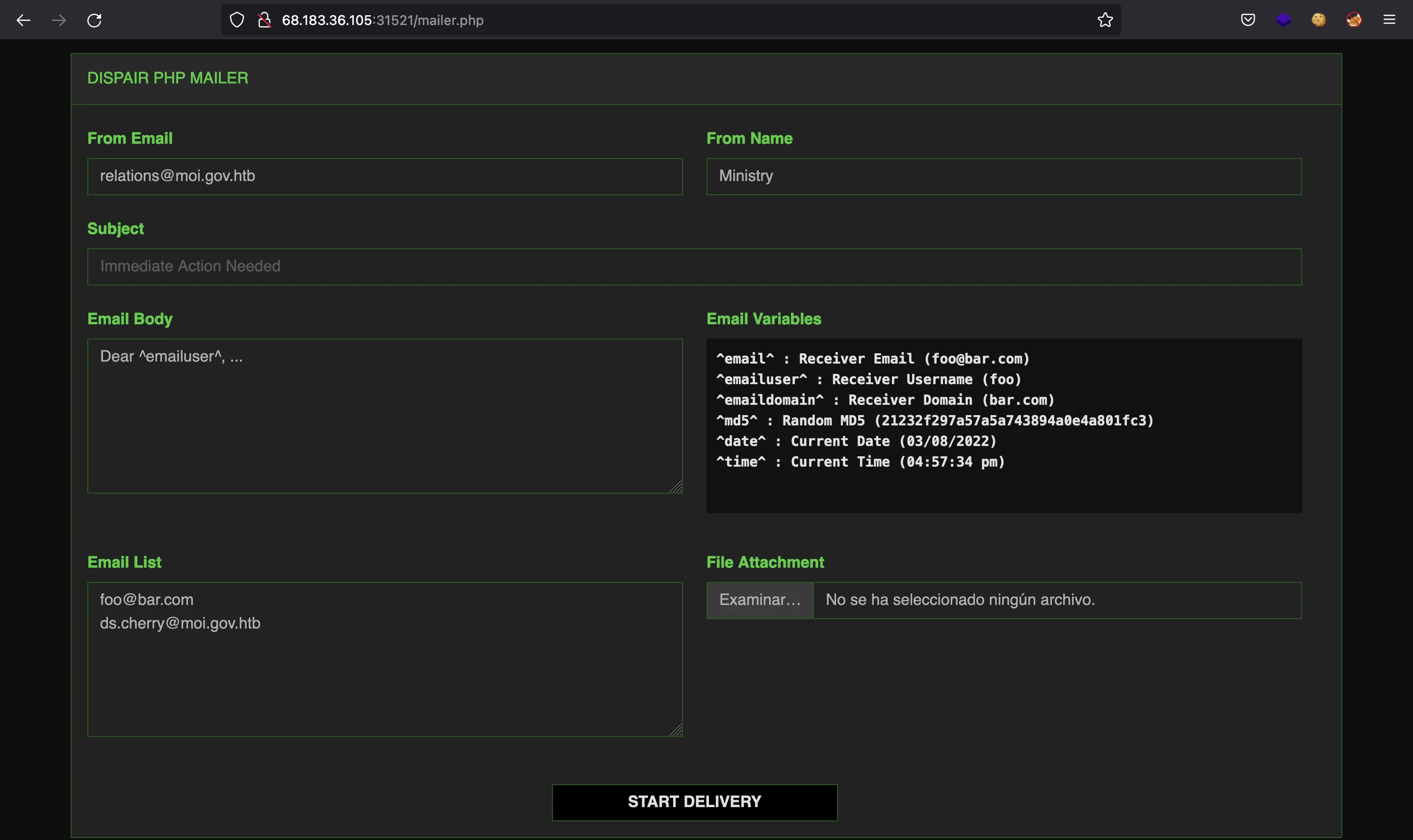Grab the Email Body resize handle

pos(676,486)
